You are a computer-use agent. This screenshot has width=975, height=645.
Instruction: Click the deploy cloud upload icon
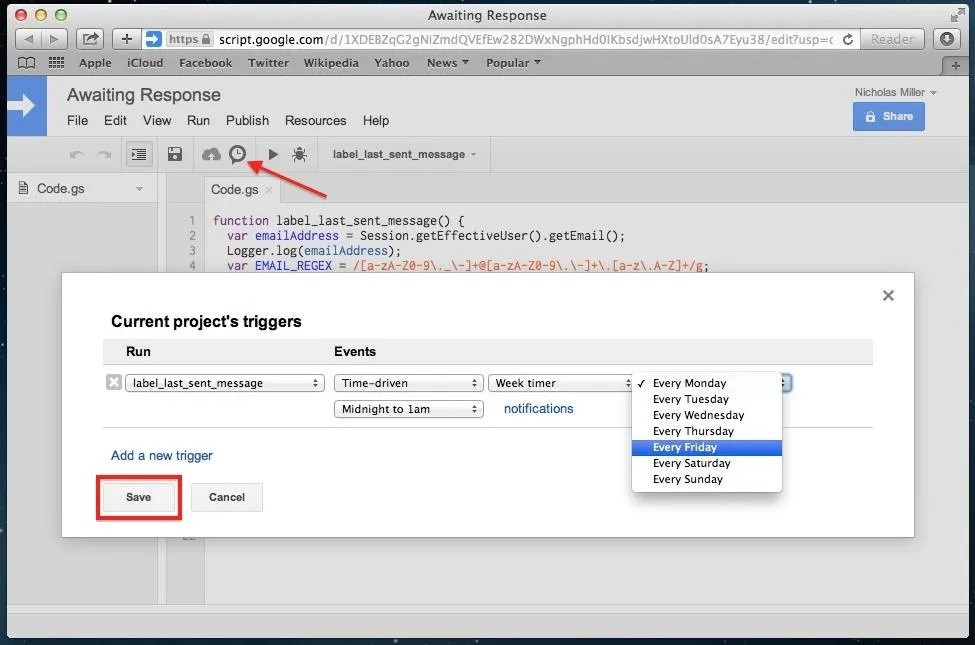pyautogui.click(x=211, y=154)
